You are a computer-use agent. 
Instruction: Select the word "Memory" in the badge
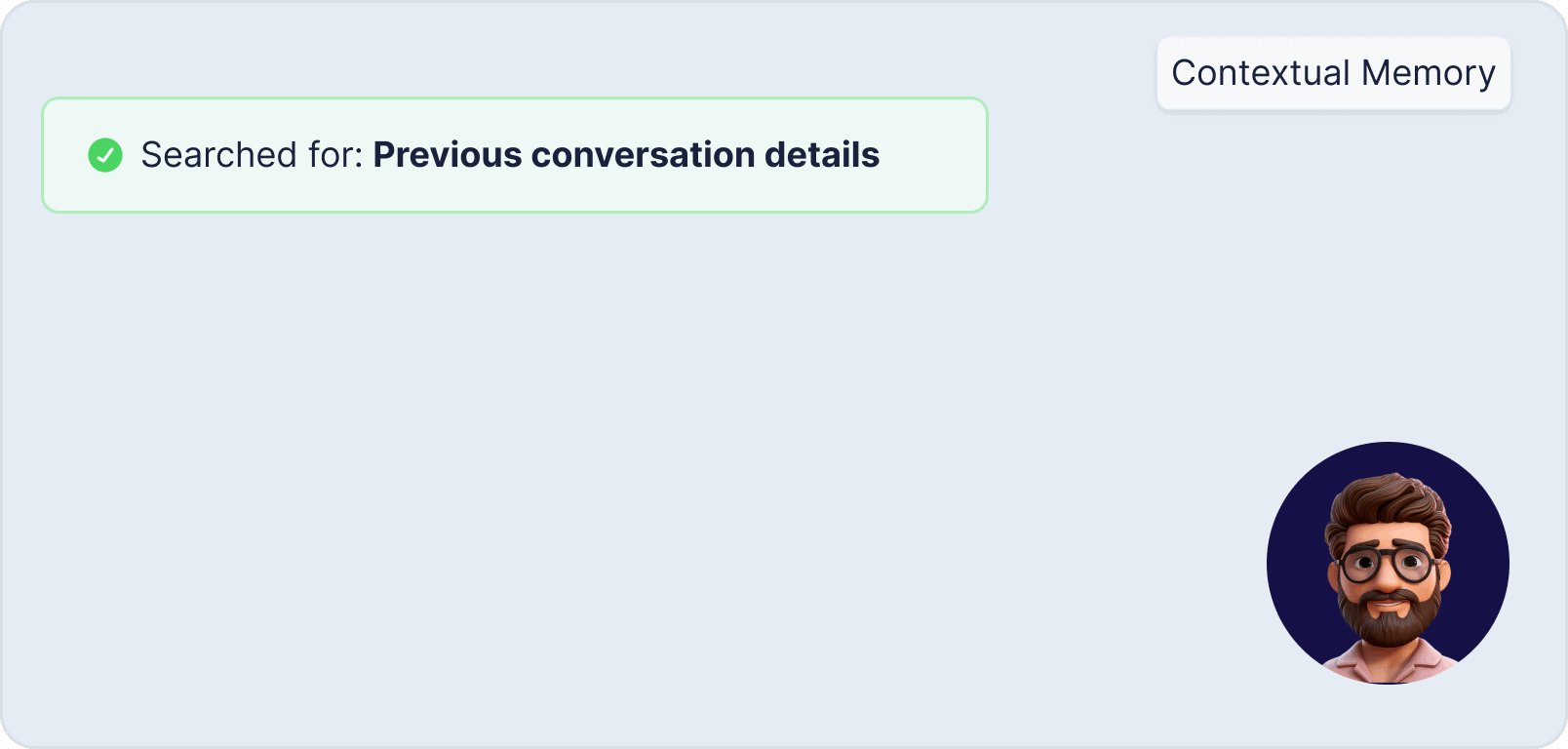pyautogui.click(x=1428, y=74)
